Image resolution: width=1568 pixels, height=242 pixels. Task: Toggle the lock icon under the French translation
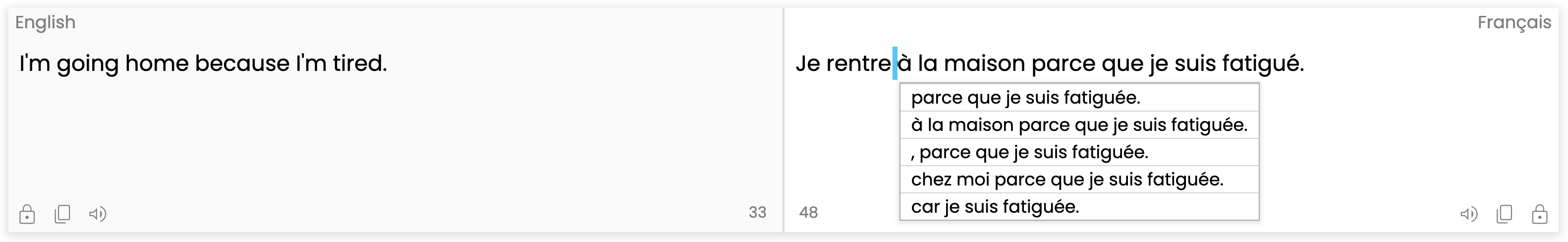1539,214
